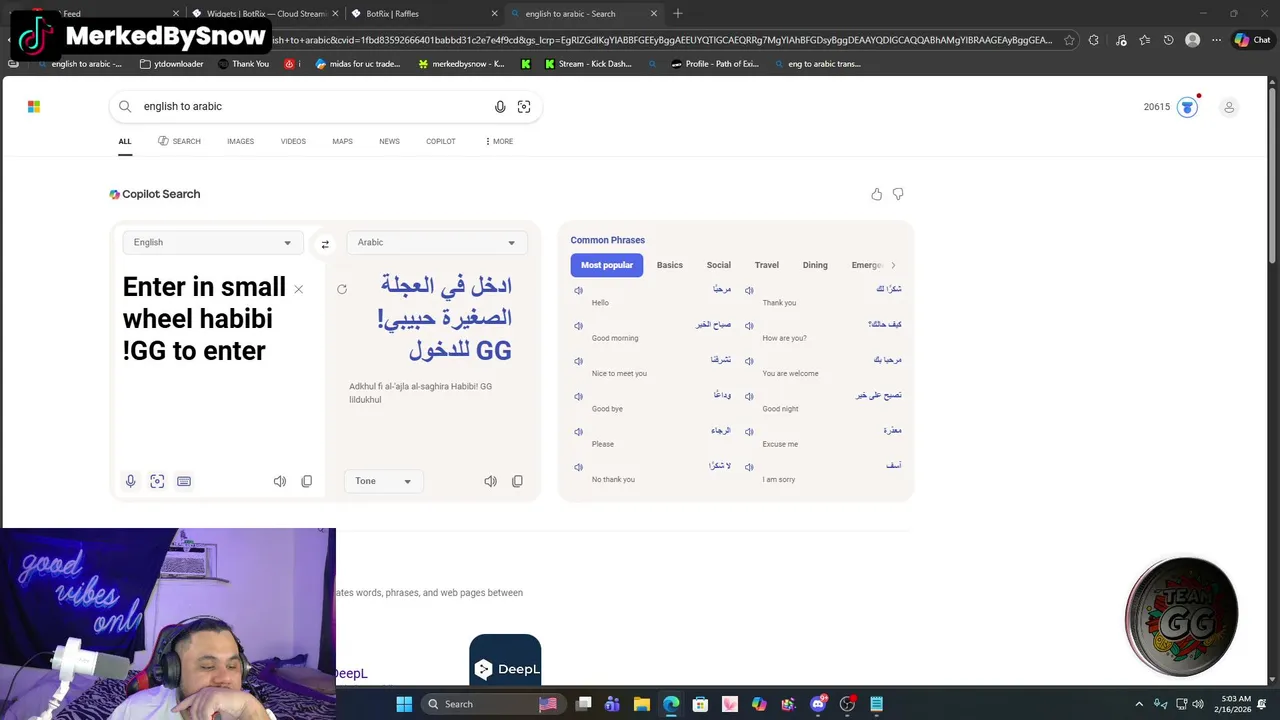Screen dimensions: 1280x720
Task: Click the re-translate refresh icon
Action: click(342, 289)
